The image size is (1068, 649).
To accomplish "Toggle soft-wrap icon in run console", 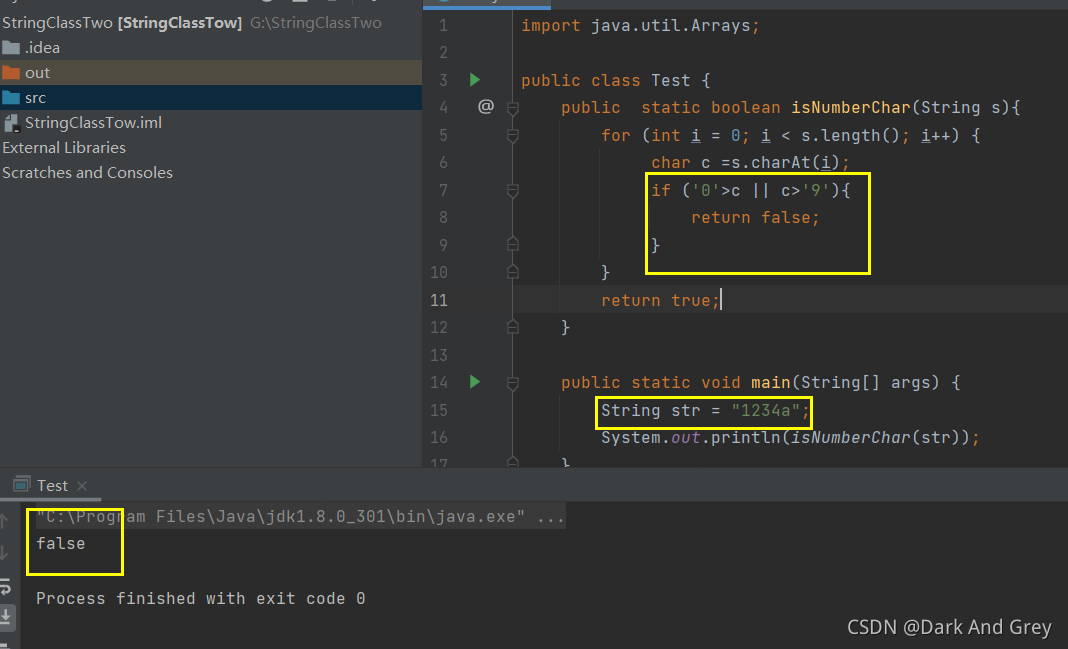I will coord(5,586).
